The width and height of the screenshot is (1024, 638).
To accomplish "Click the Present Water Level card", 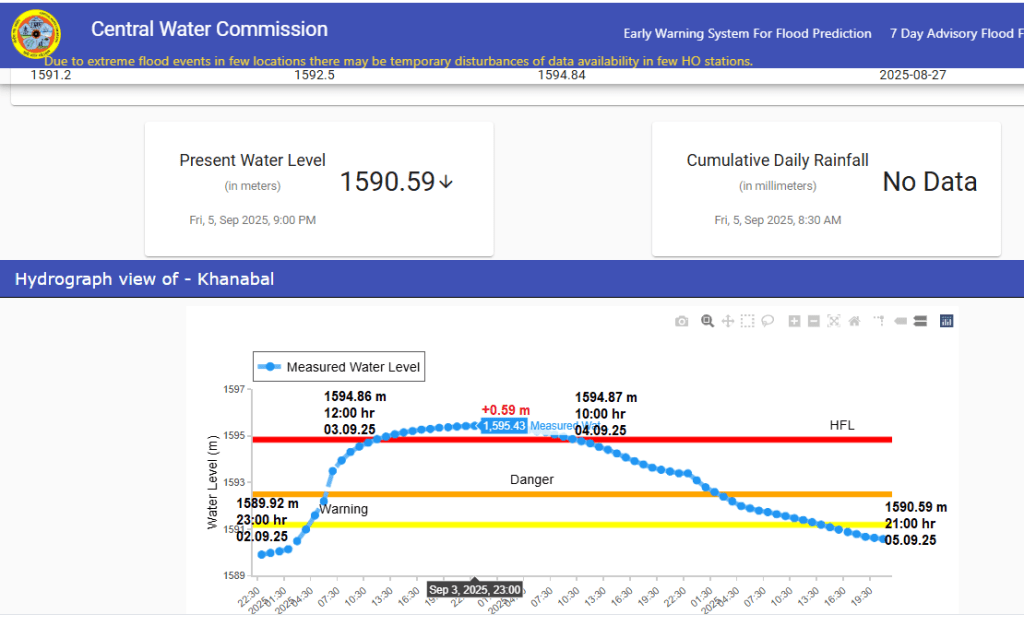I will 318,189.
